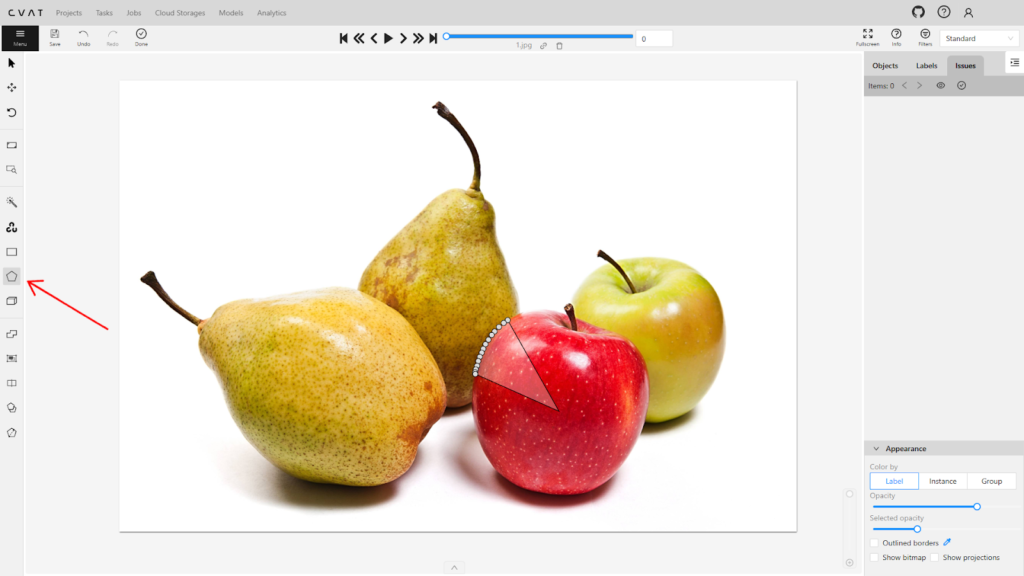Go to next issue arrow
This screenshot has height=576, width=1024.
pyautogui.click(x=920, y=86)
